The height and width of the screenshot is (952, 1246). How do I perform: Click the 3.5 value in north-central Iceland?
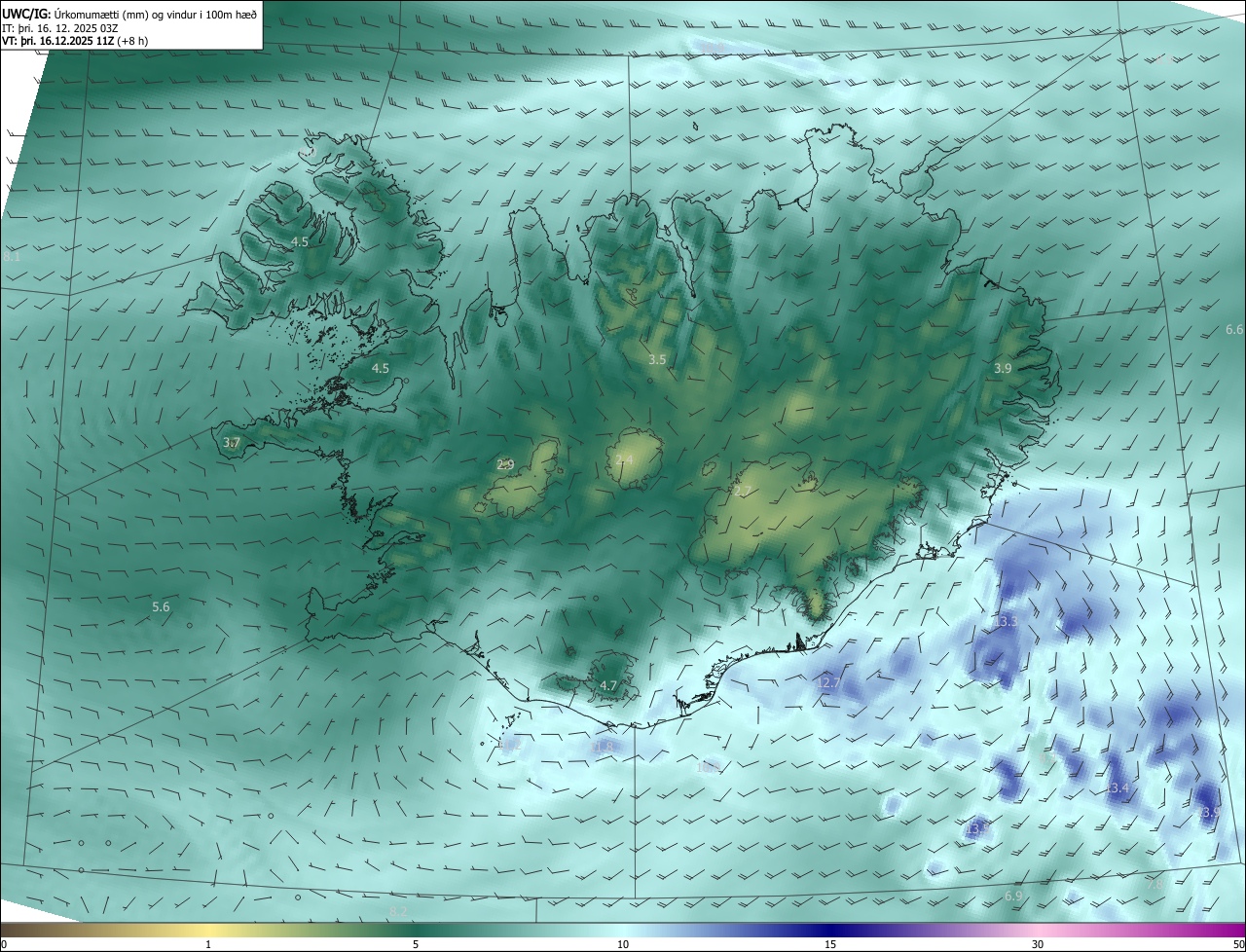click(x=657, y=360)
